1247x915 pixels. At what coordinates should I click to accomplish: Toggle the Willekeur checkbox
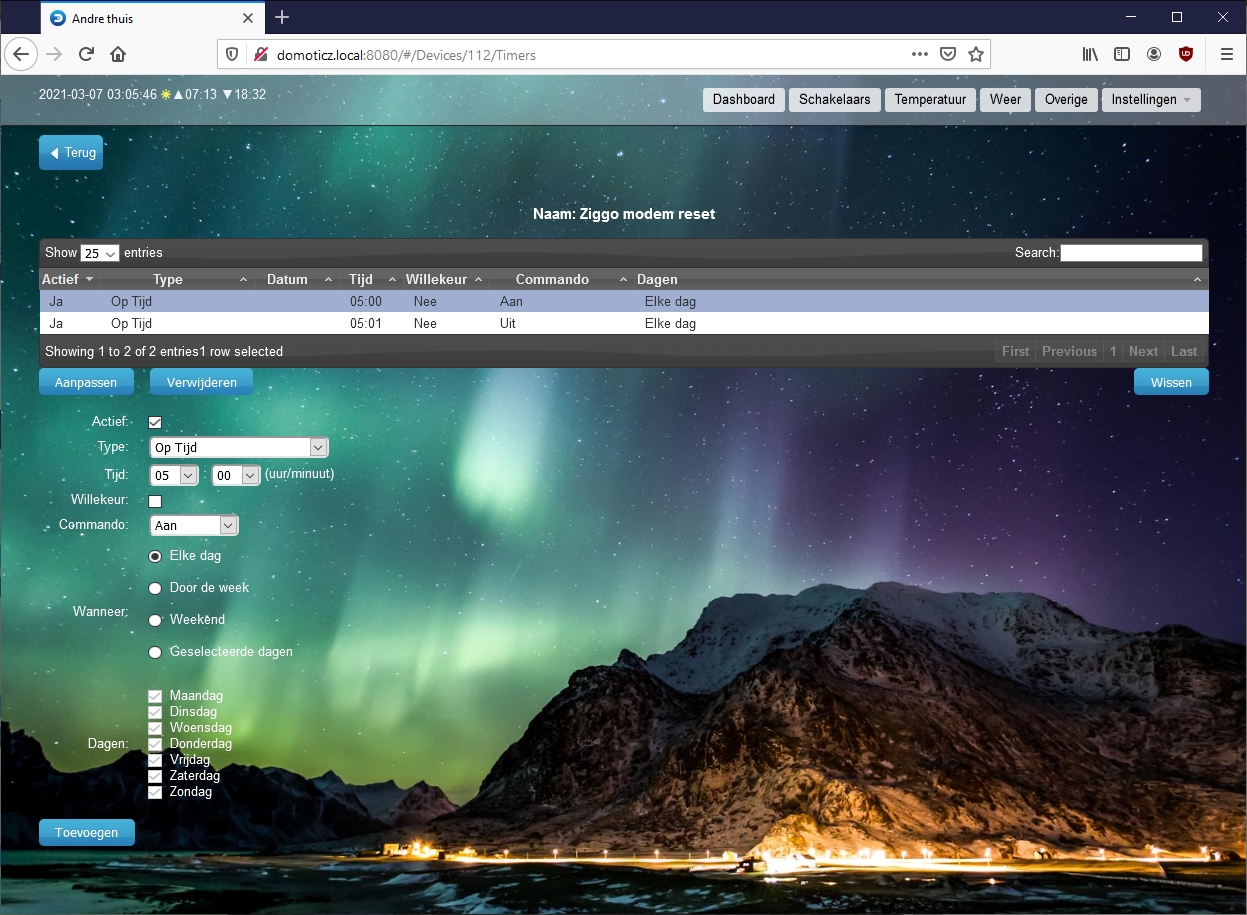155,501
